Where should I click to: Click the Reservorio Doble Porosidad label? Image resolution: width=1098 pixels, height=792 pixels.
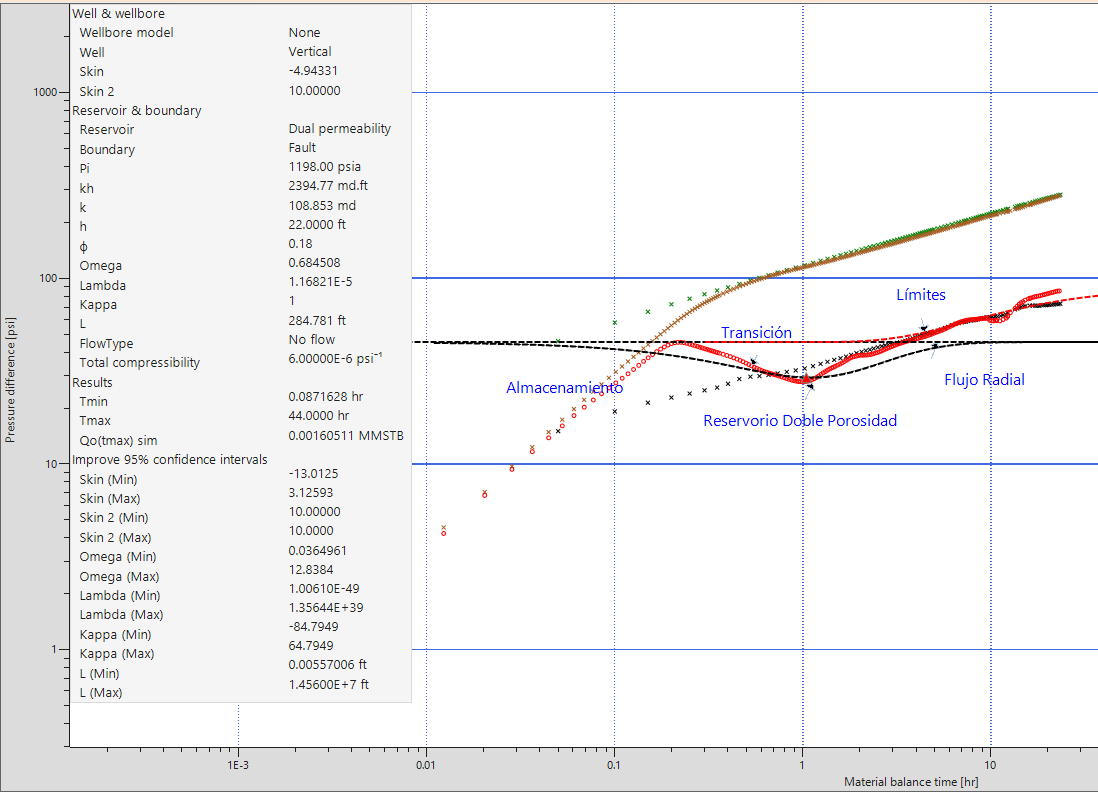point(800,421)
